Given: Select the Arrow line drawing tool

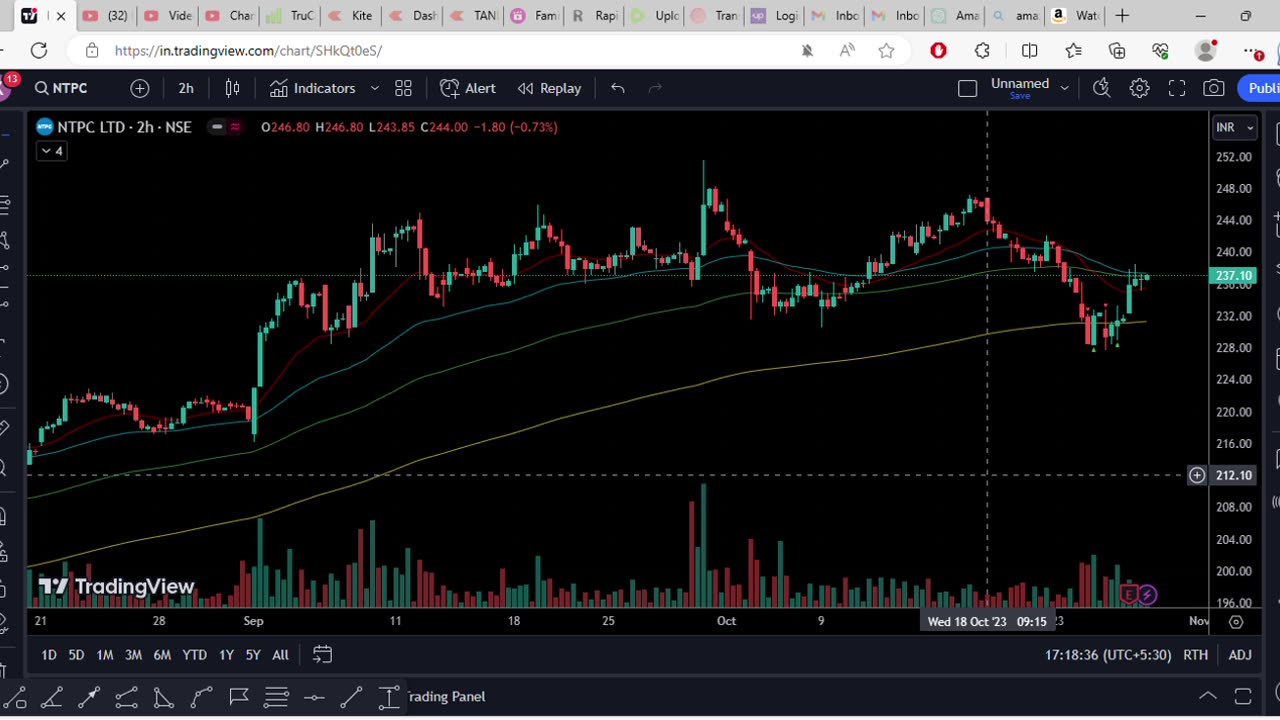Looking at the screenshot, I should (89, 697).
